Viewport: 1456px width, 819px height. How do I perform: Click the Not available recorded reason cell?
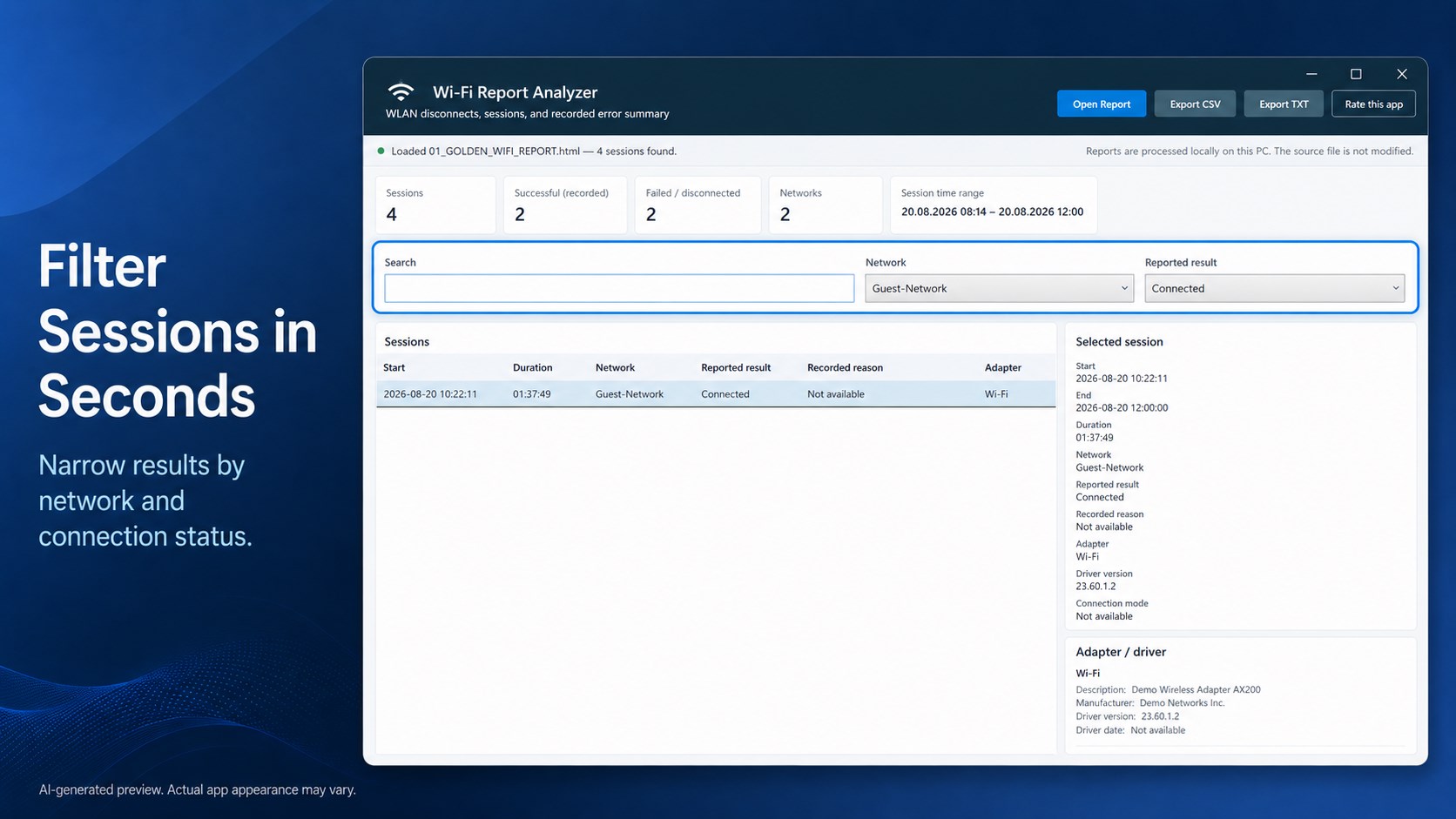point(835,393)
